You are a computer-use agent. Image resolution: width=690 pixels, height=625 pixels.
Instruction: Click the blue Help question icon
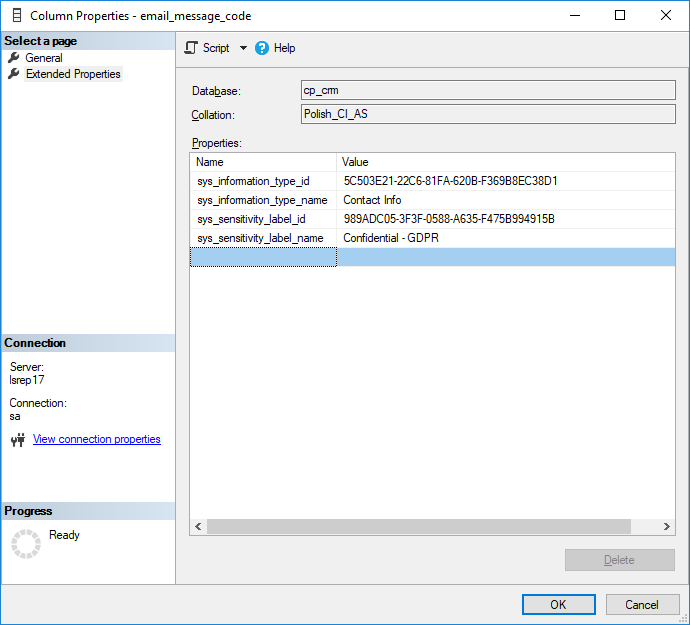point(262,48)
